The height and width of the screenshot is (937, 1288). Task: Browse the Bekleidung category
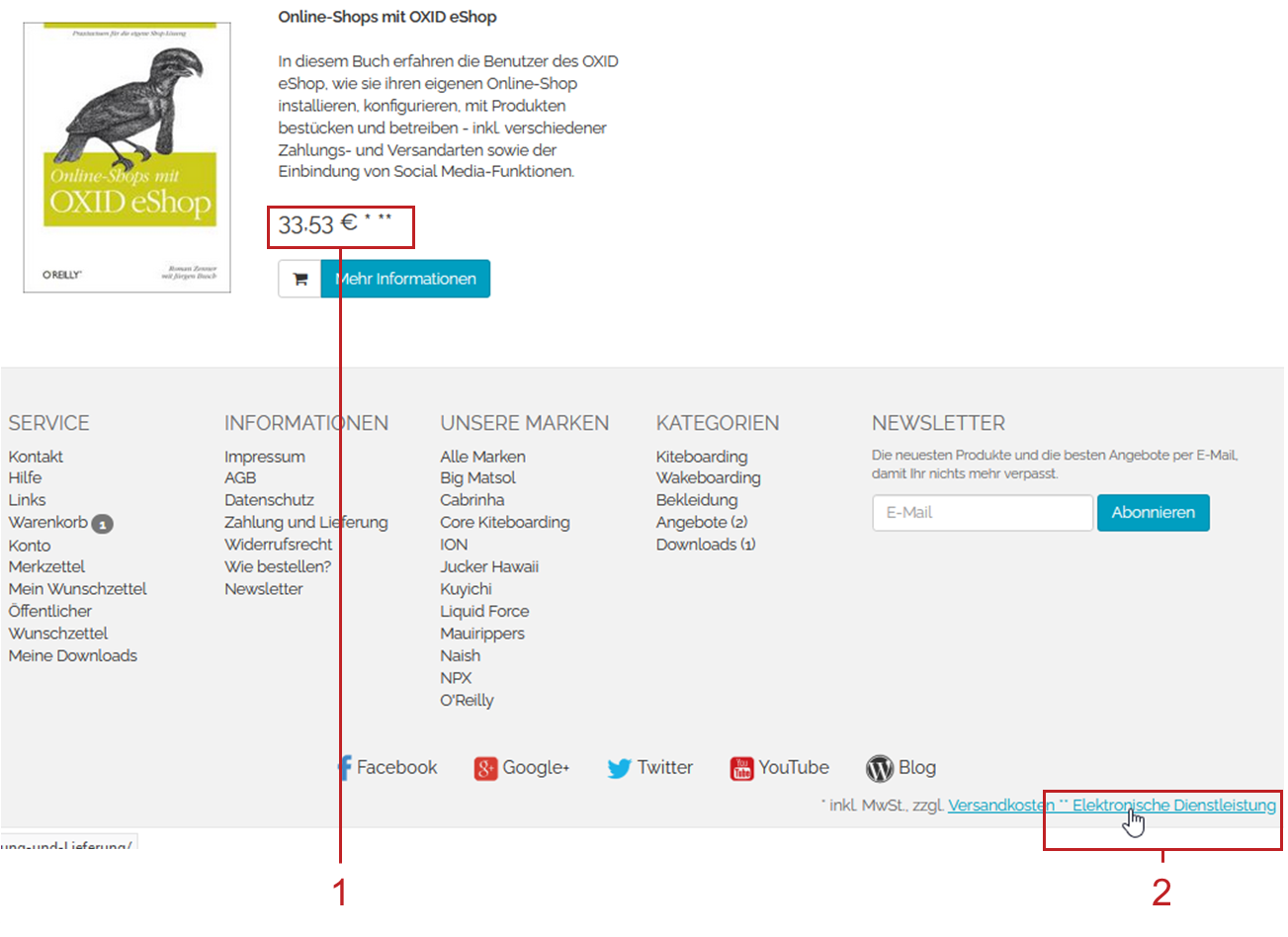[x=697, y=500]
